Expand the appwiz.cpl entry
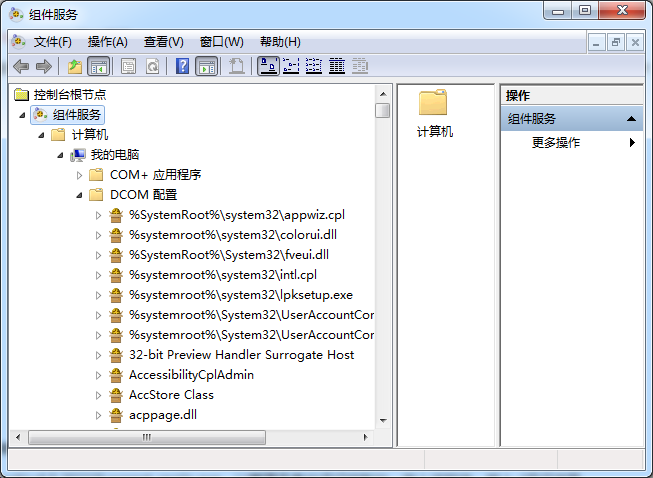 click(x=98, y=215)
